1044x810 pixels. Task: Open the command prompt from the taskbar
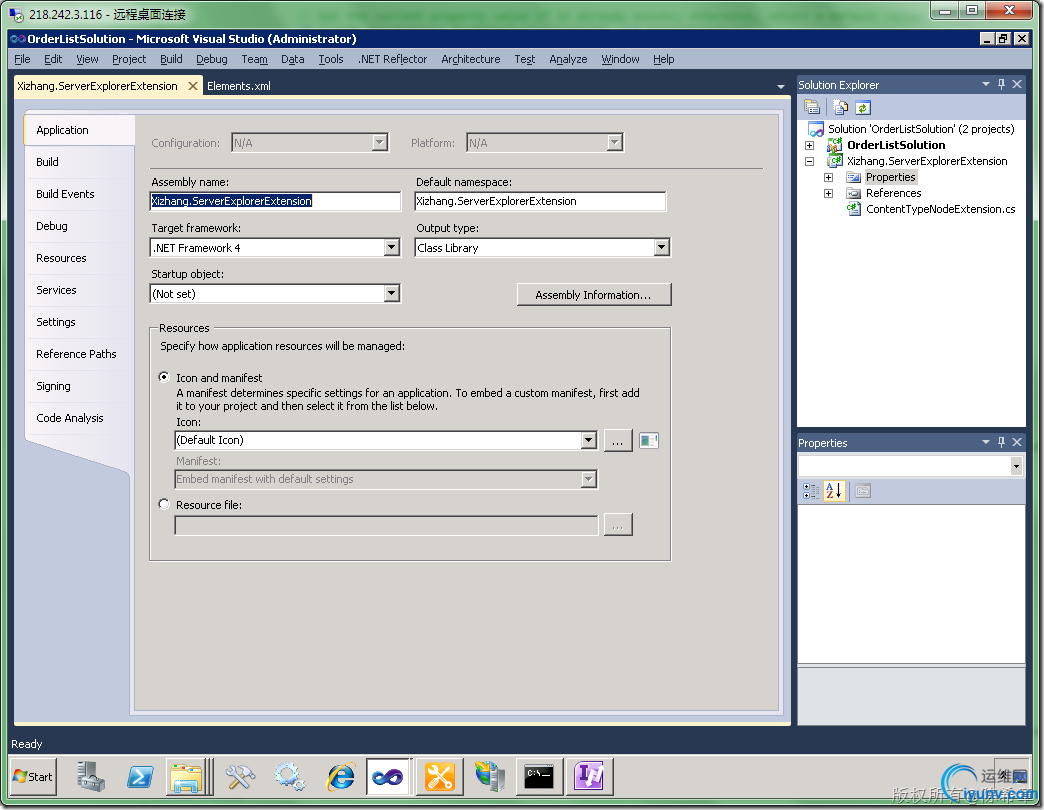click(x=539, y=776)
